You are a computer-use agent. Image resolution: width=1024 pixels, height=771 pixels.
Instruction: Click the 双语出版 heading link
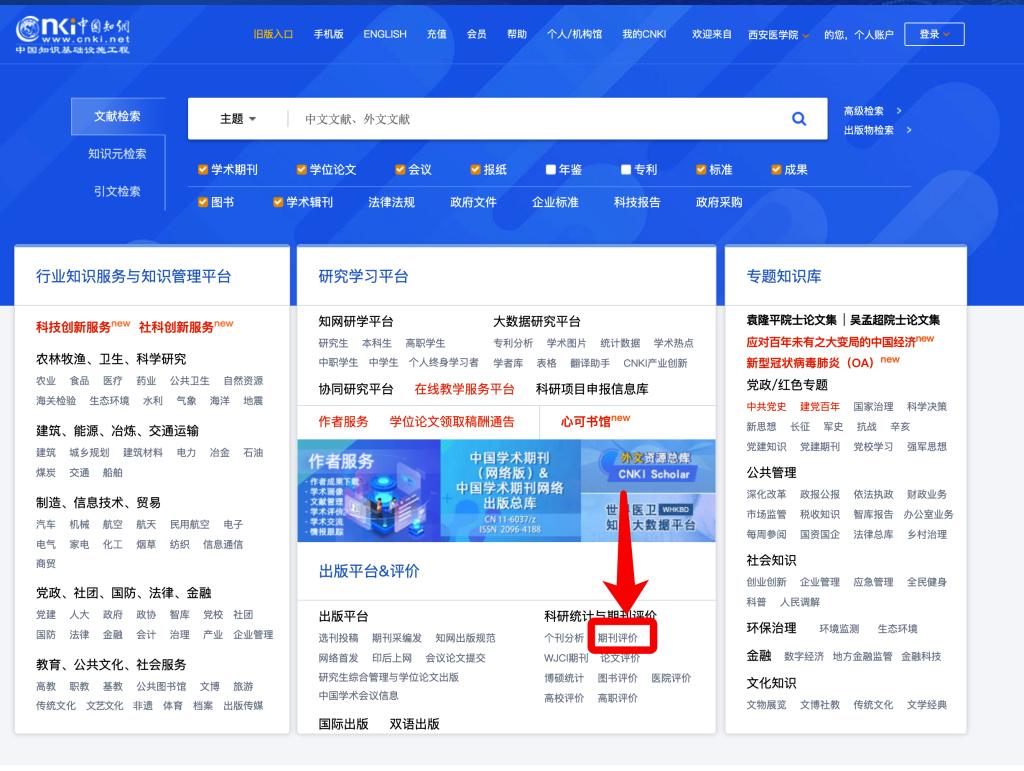point(414,724)
